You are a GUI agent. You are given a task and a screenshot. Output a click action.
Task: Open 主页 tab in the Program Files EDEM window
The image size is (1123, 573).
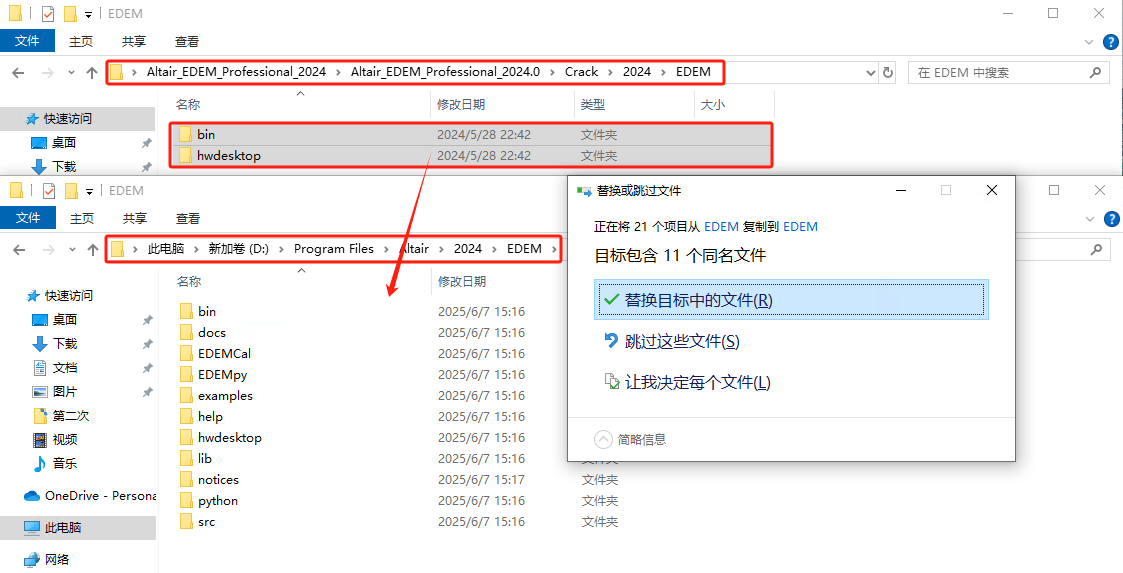[82, 218]
